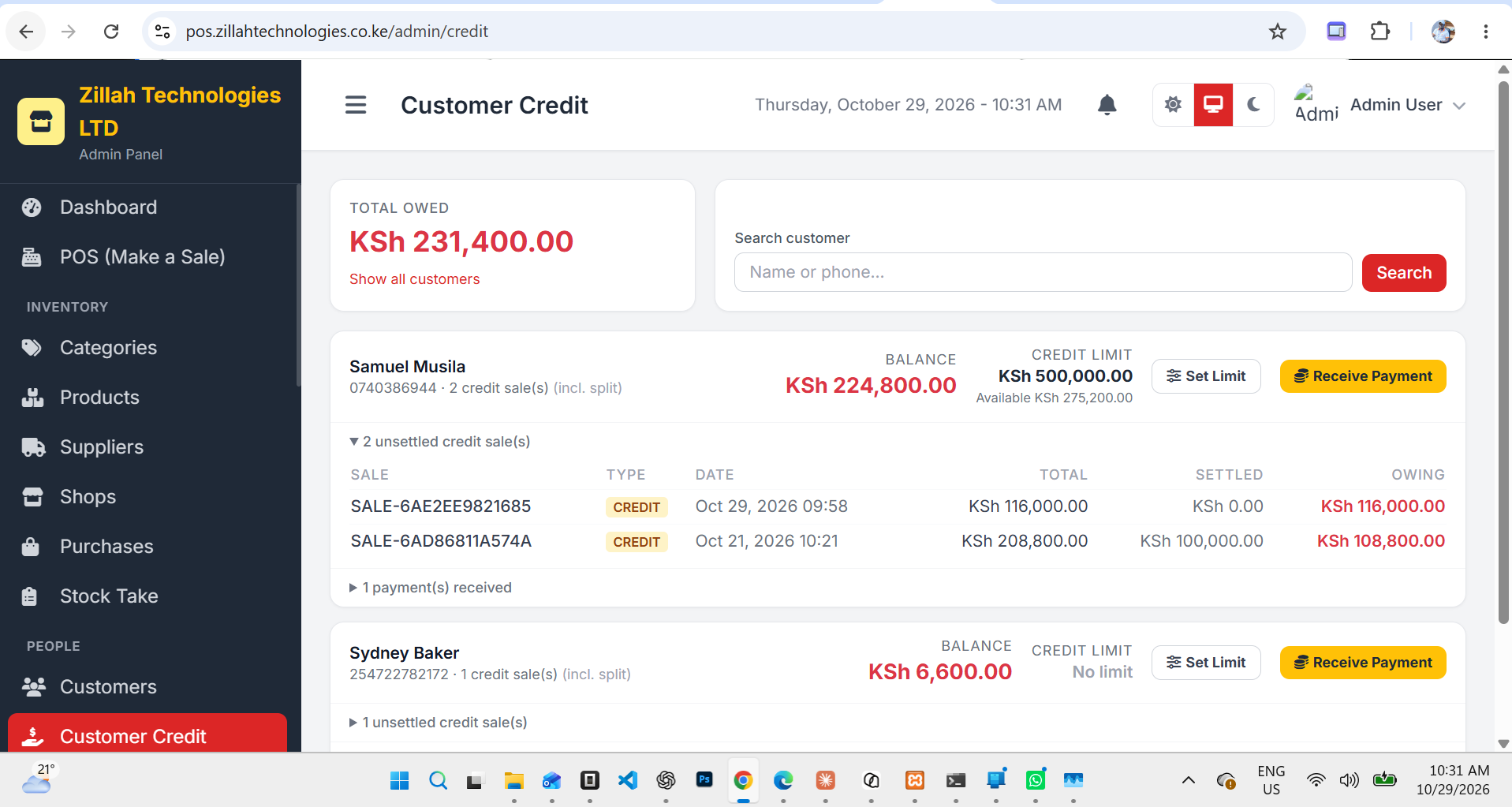Select Customer Credit sidebar item
Viewport: 1512px width, 807px height.
[x=147, y=734]
